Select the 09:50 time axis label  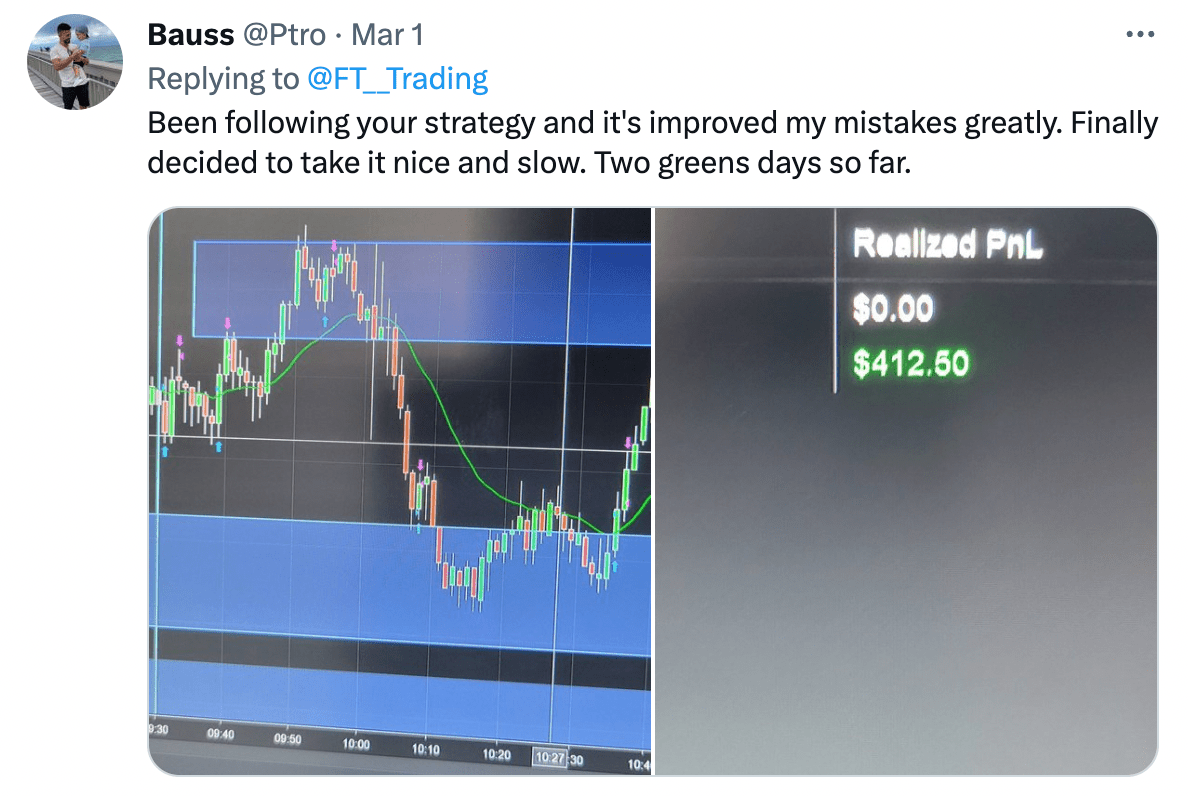[289, 740]
